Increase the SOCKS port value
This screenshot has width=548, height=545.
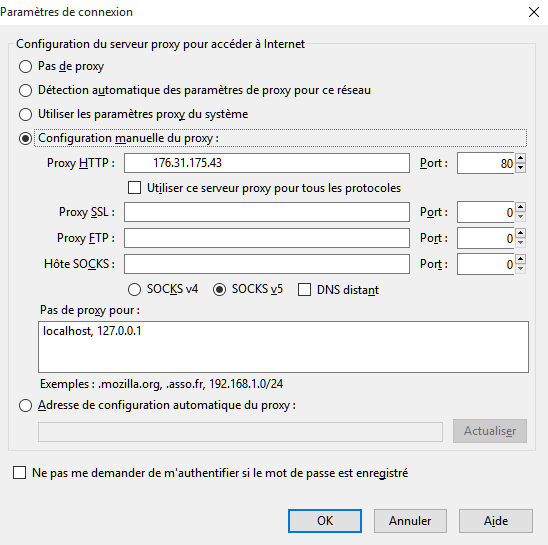[x=520, y=259]
